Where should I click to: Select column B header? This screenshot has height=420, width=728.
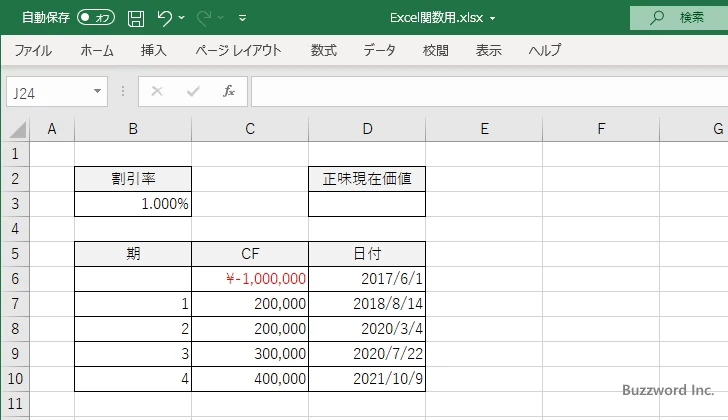point(133,129)
